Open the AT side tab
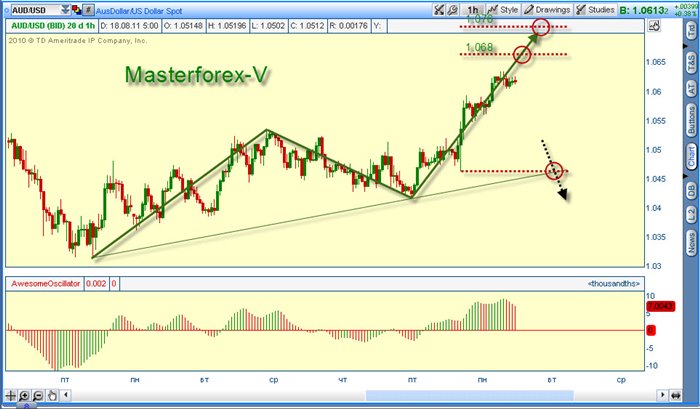The width and height of the screenshot is (700, 409). tap(691, 89)
